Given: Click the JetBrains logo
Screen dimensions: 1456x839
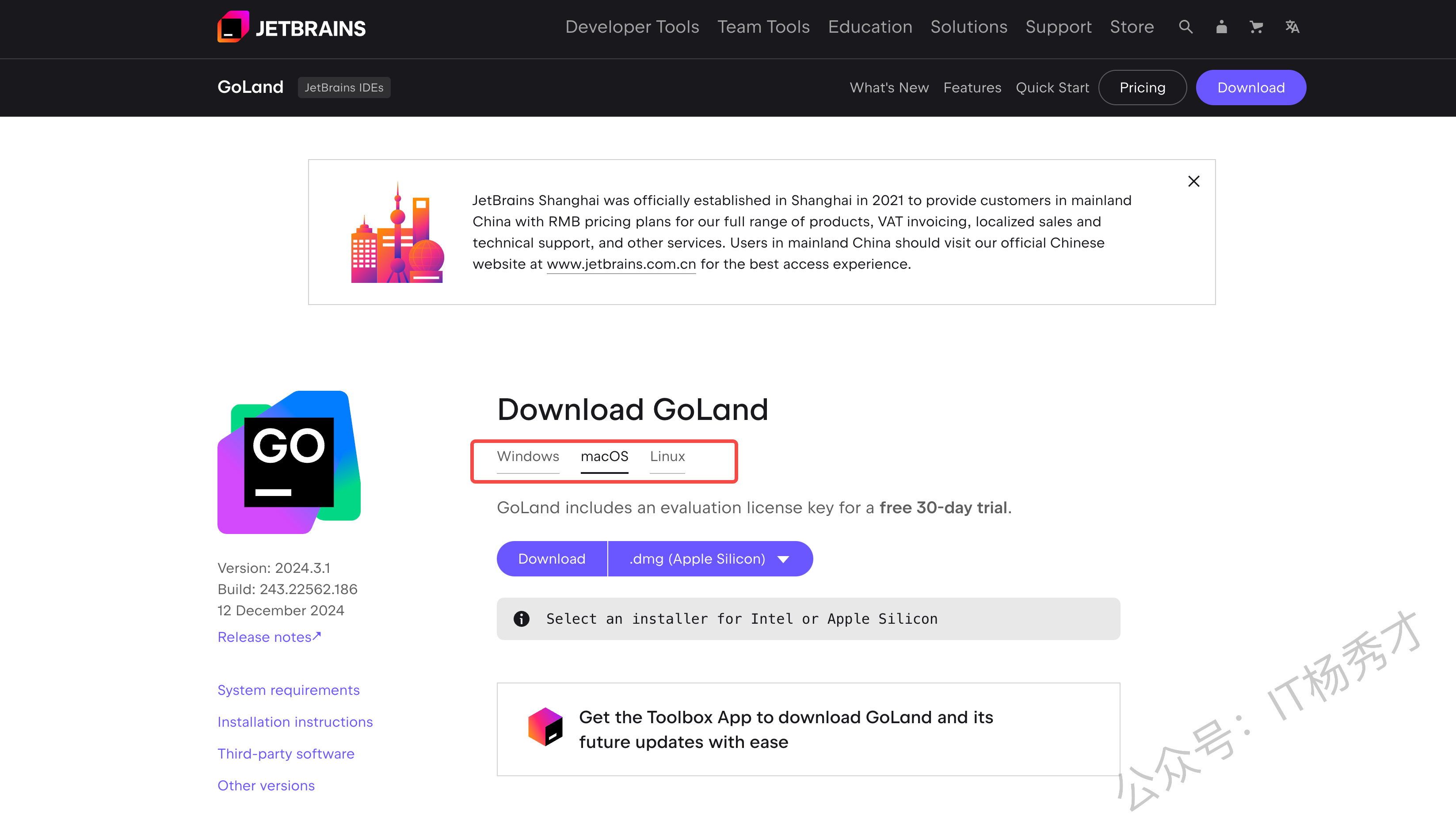Looking at the screenshot, I should (x=291, y=27).
